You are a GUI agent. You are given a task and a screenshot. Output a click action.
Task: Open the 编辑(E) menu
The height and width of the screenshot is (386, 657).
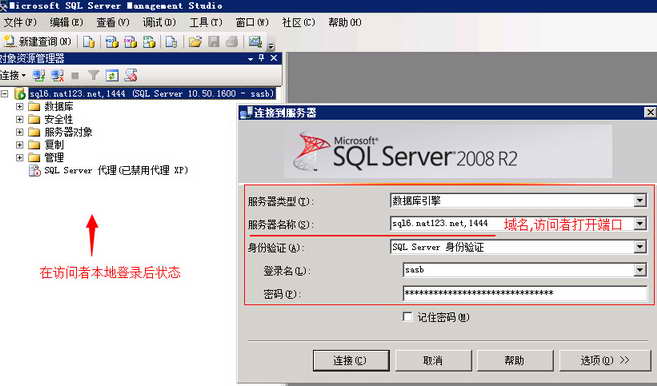[x=66, y=22]
